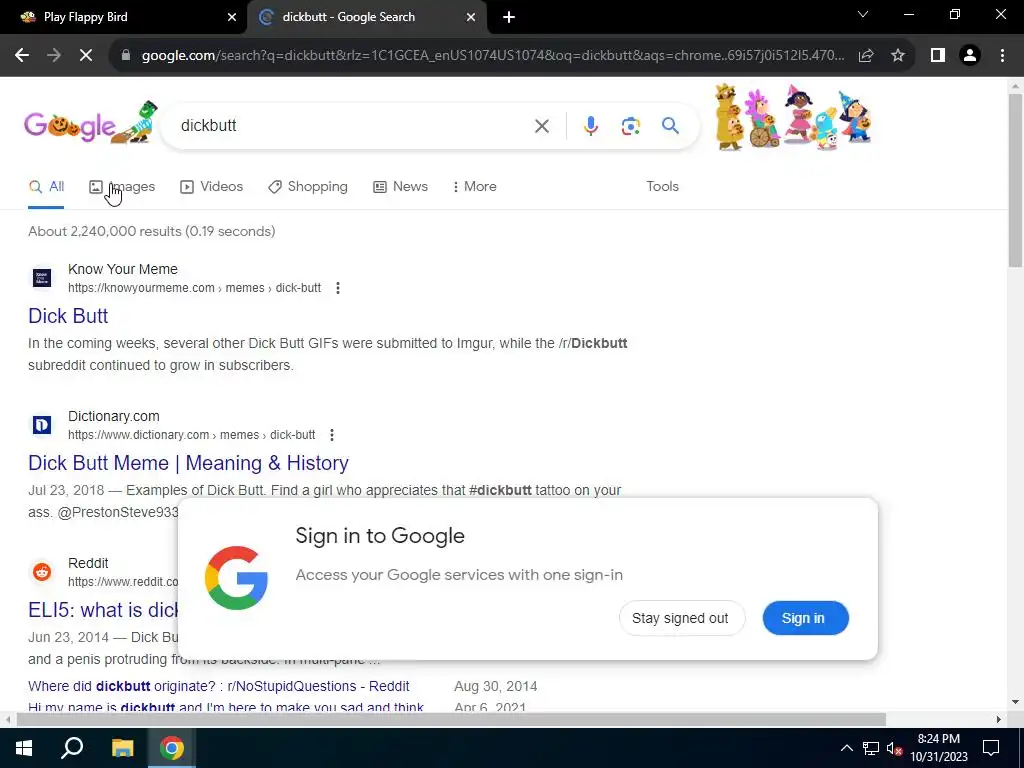Open the tab search chevron
The height and width of the screenshot is (768, 1024).
pos(863,14)
